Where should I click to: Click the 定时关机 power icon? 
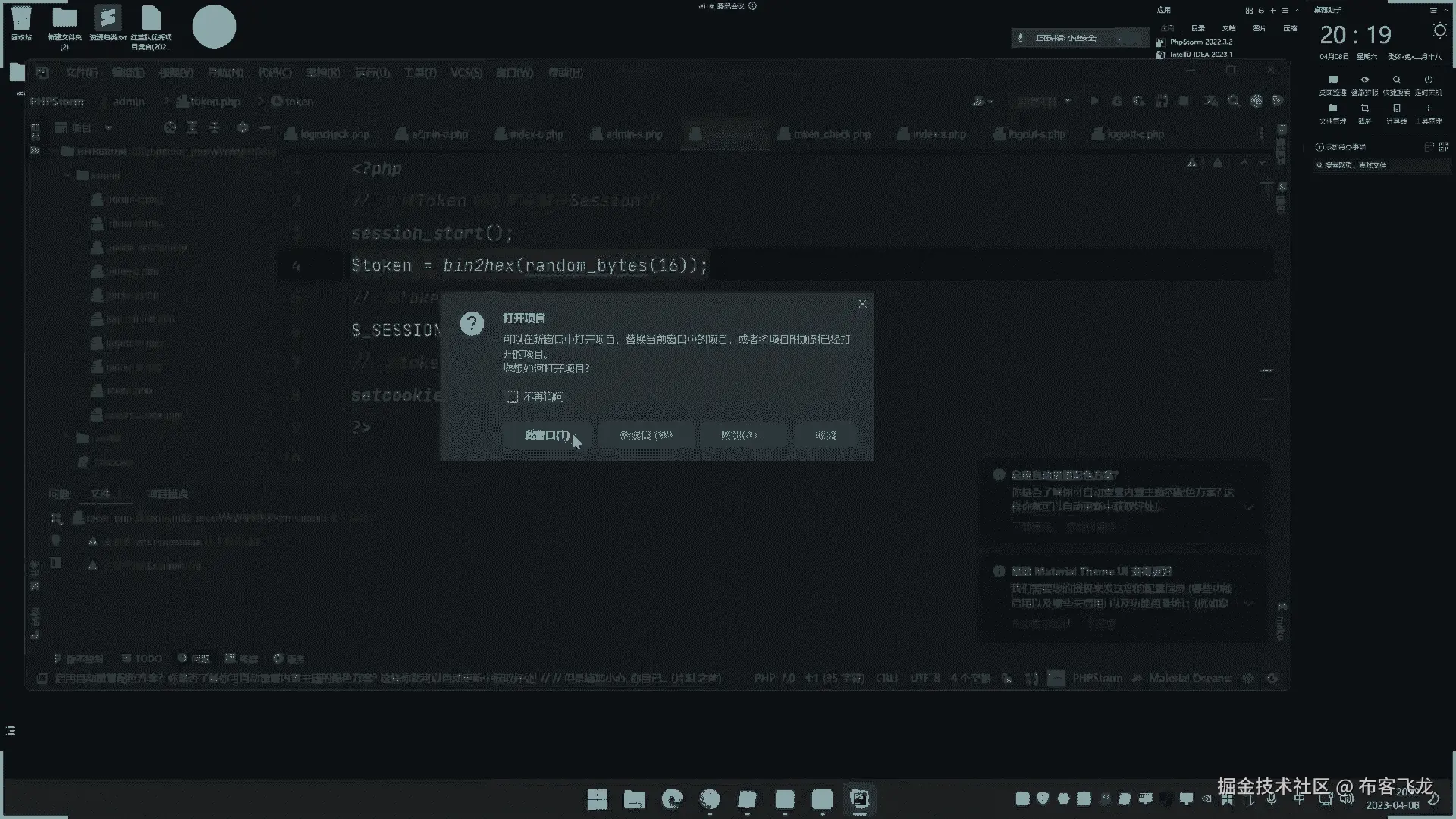1428,80
